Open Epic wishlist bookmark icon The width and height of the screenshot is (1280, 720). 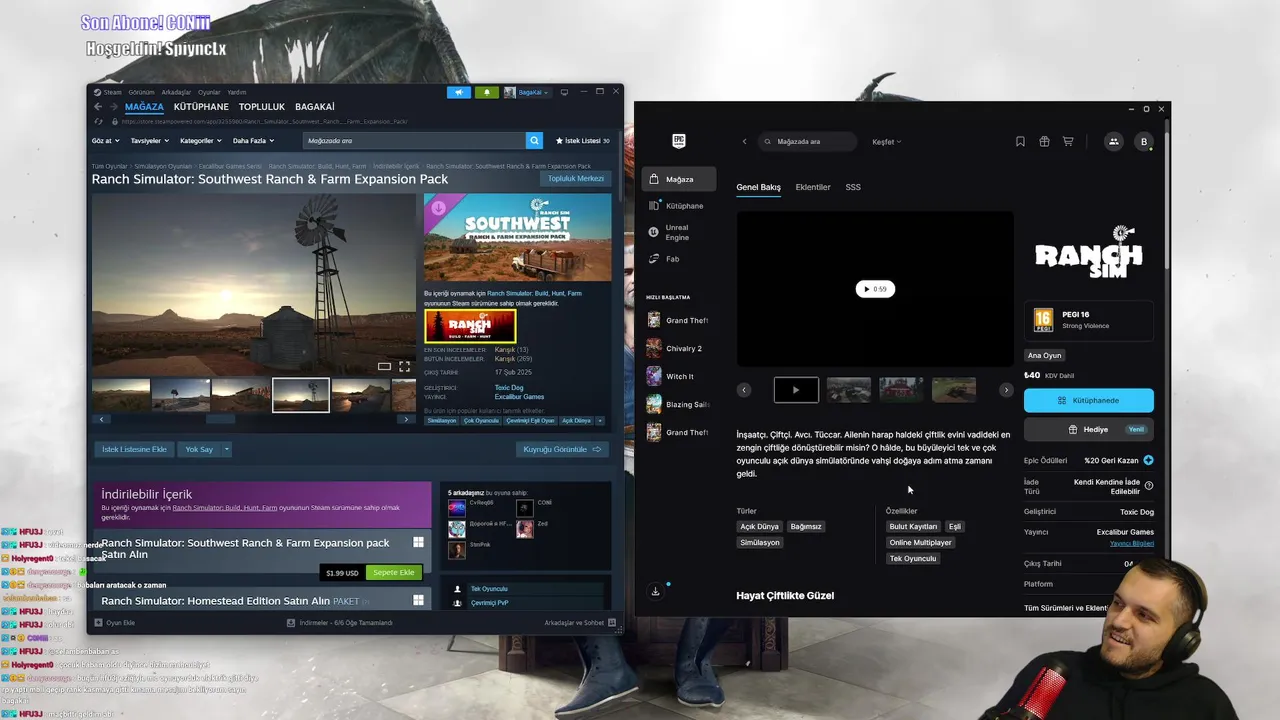pyautogui.click(x=1020, y=142)
